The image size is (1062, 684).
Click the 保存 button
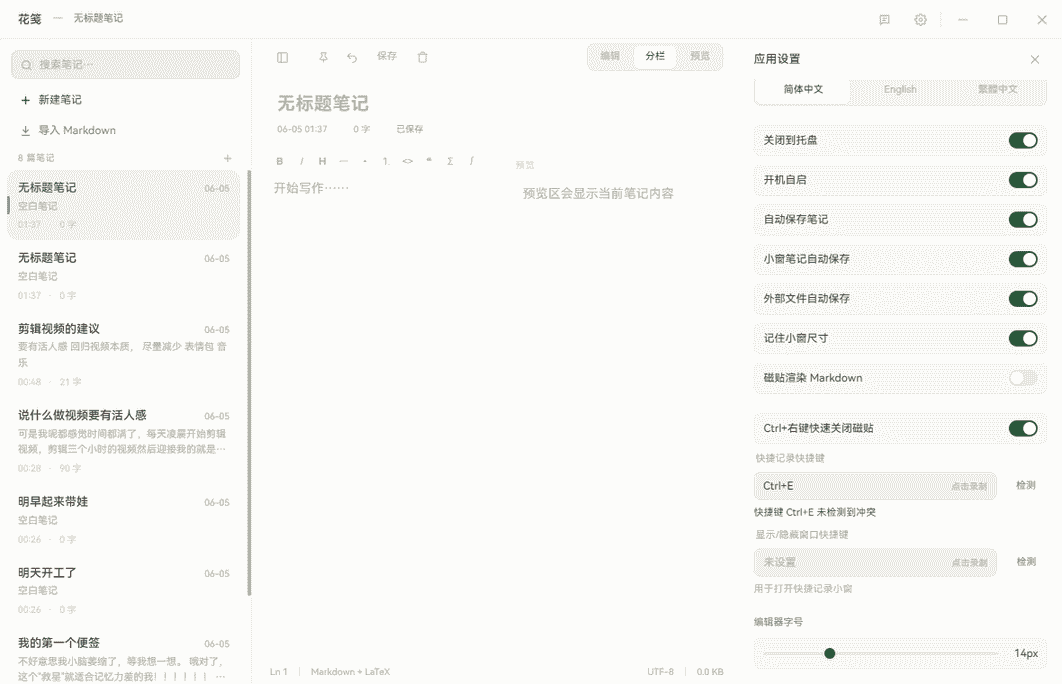pyautogui.click(x=387, y=56)
